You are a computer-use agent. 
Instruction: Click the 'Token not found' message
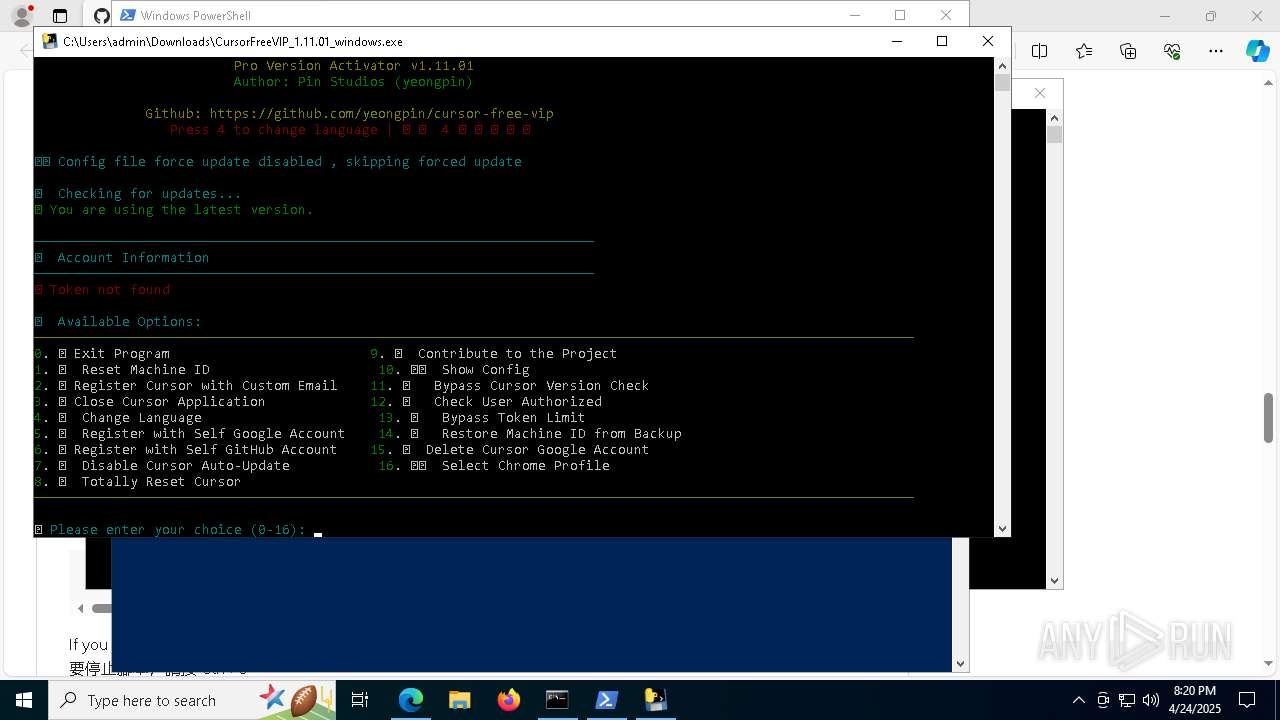coord(110,290)
